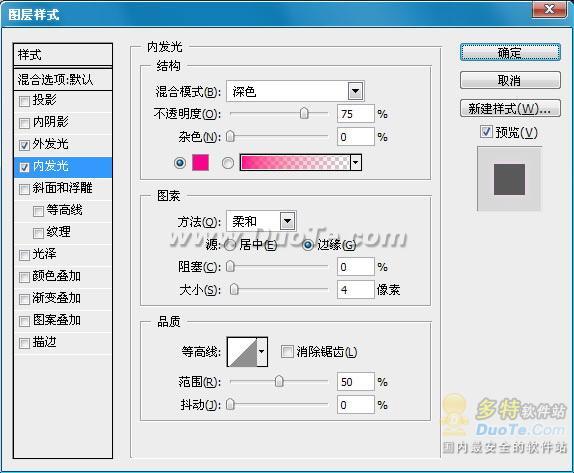Check the 消除锯齿 anti-alias checkbox
574x473 pixels.
[287, 352]
